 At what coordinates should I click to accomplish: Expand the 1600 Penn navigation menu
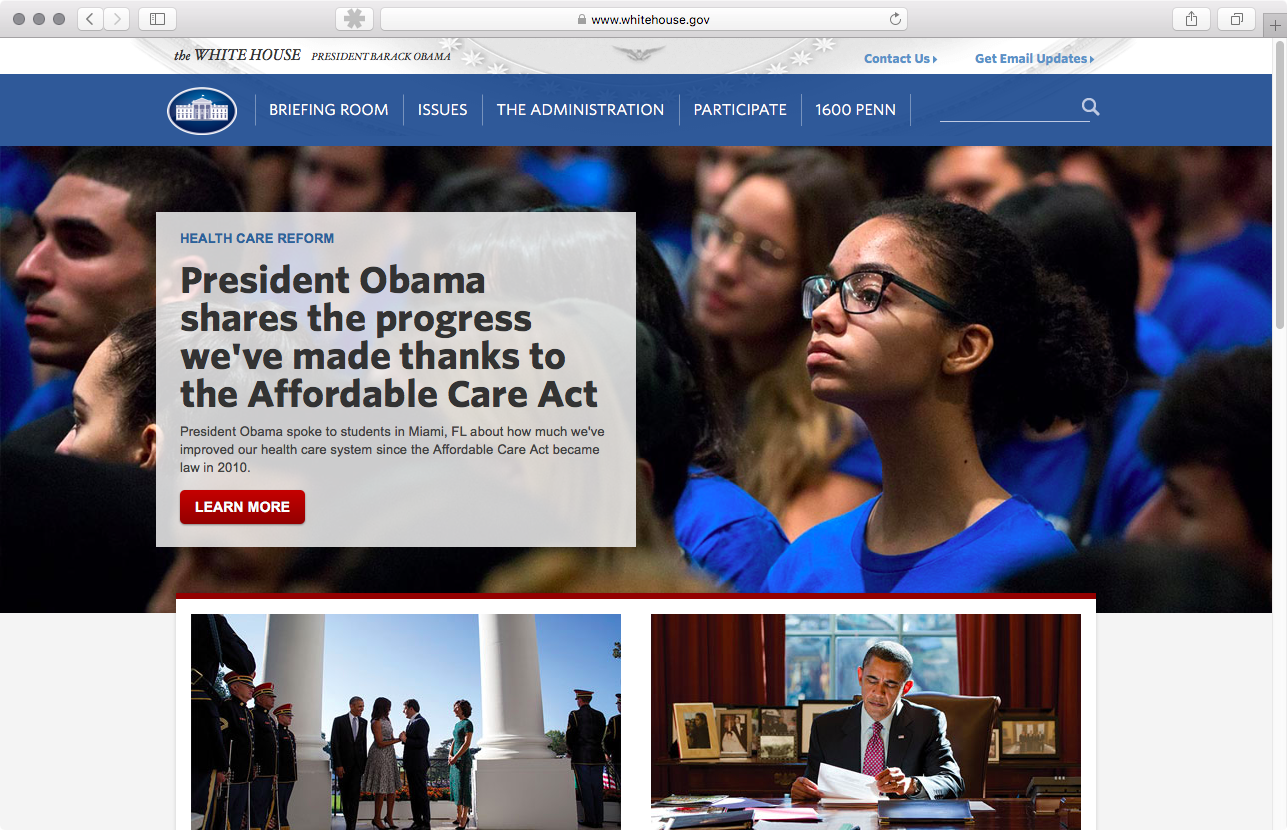(856, 110)
